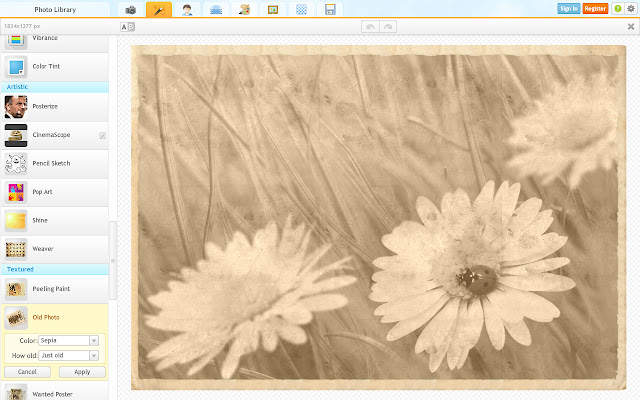Image resolution: width=640 pixels, height=400 pixels.
Task: Switch to the Photo Library tab
Action: pyautogui.click(x=55, y=8)
